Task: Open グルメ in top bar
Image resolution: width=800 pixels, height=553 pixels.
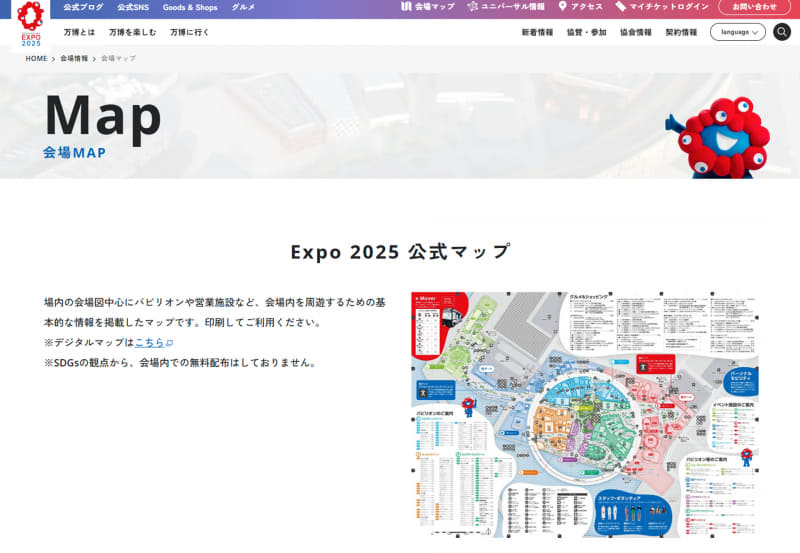Action: [x=243, y=7]
